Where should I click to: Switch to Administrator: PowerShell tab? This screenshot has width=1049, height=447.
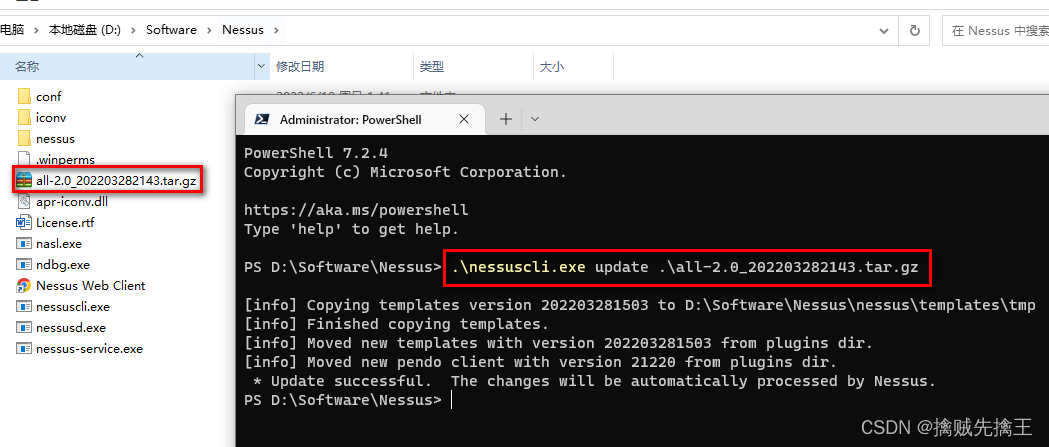pos(350,119)
